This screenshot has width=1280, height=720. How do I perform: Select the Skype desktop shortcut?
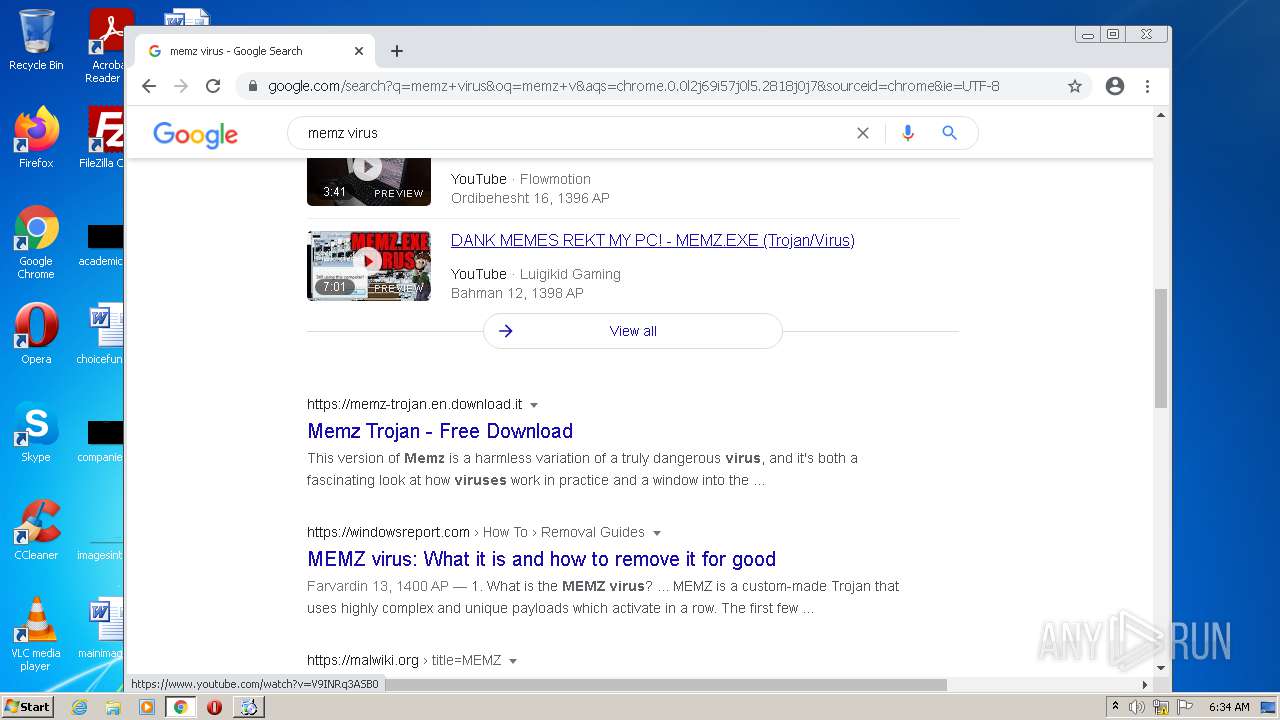(36, 432)
